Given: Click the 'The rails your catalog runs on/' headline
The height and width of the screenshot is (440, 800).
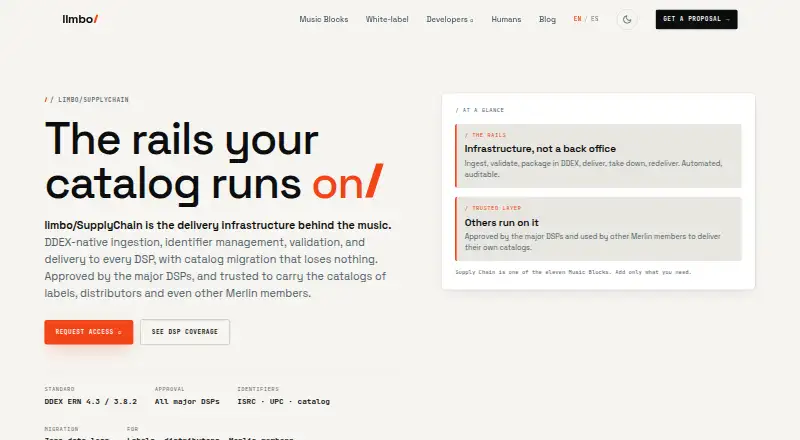Looking at the screenshot, I should click(214, 161).
